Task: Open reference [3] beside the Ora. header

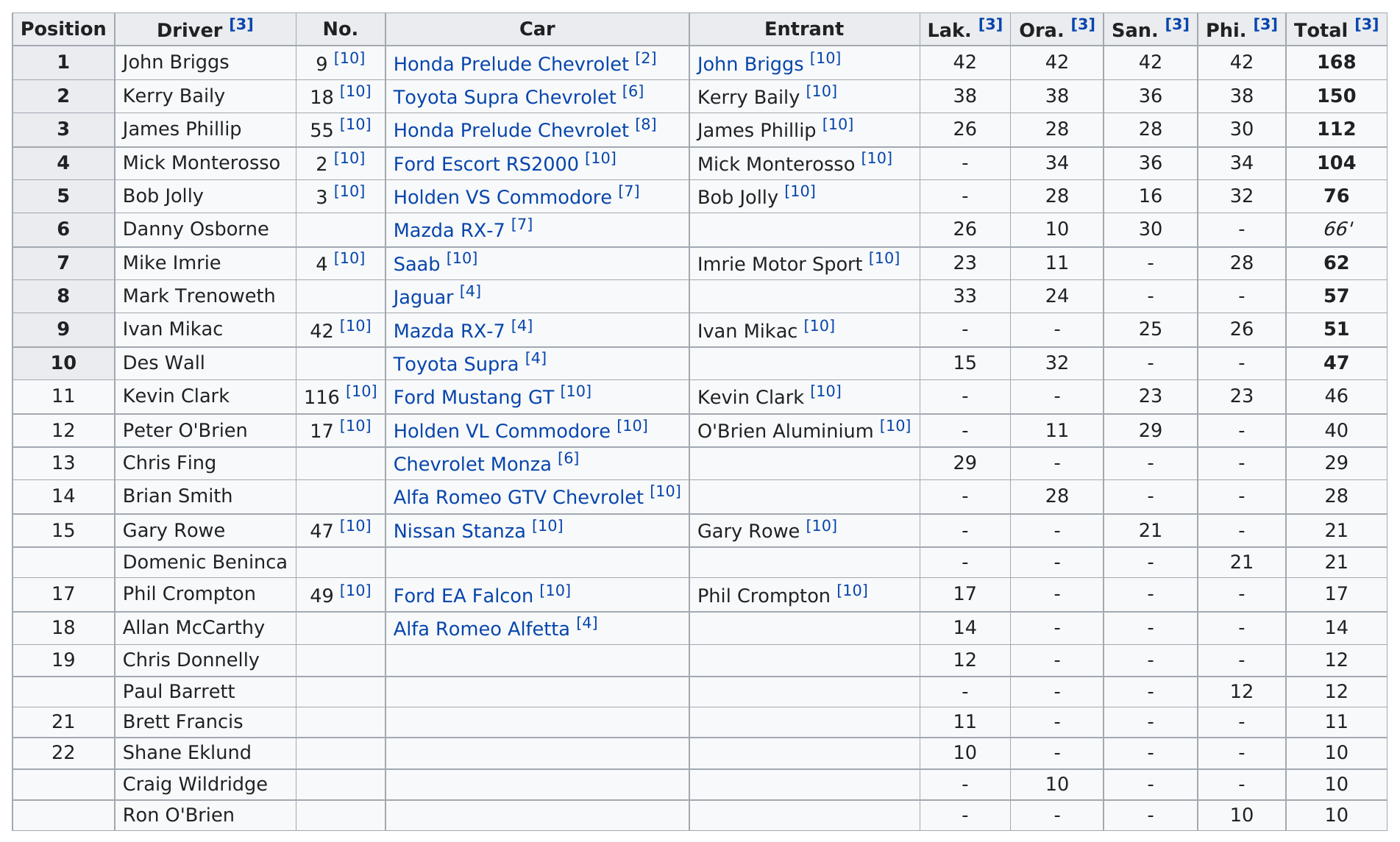Action: pyautogui.click(x=1083, y=24)
